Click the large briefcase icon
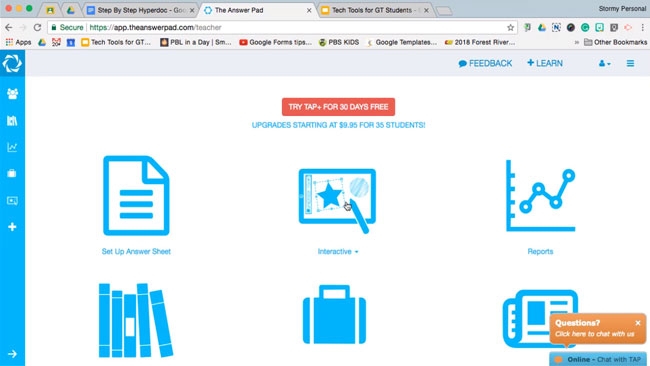650x366 pixels. 335,314
